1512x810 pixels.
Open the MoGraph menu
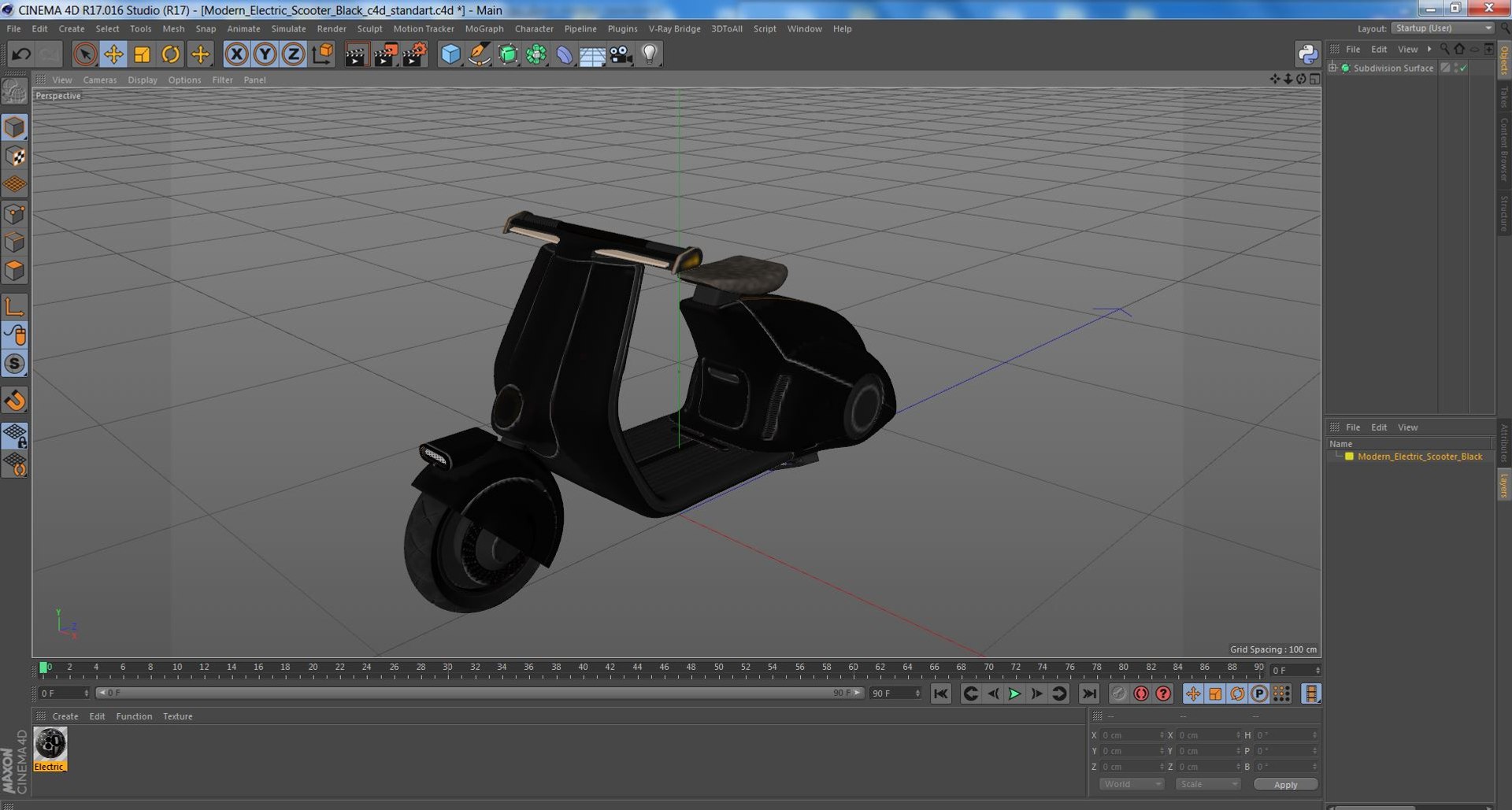(x=484, y=28)
